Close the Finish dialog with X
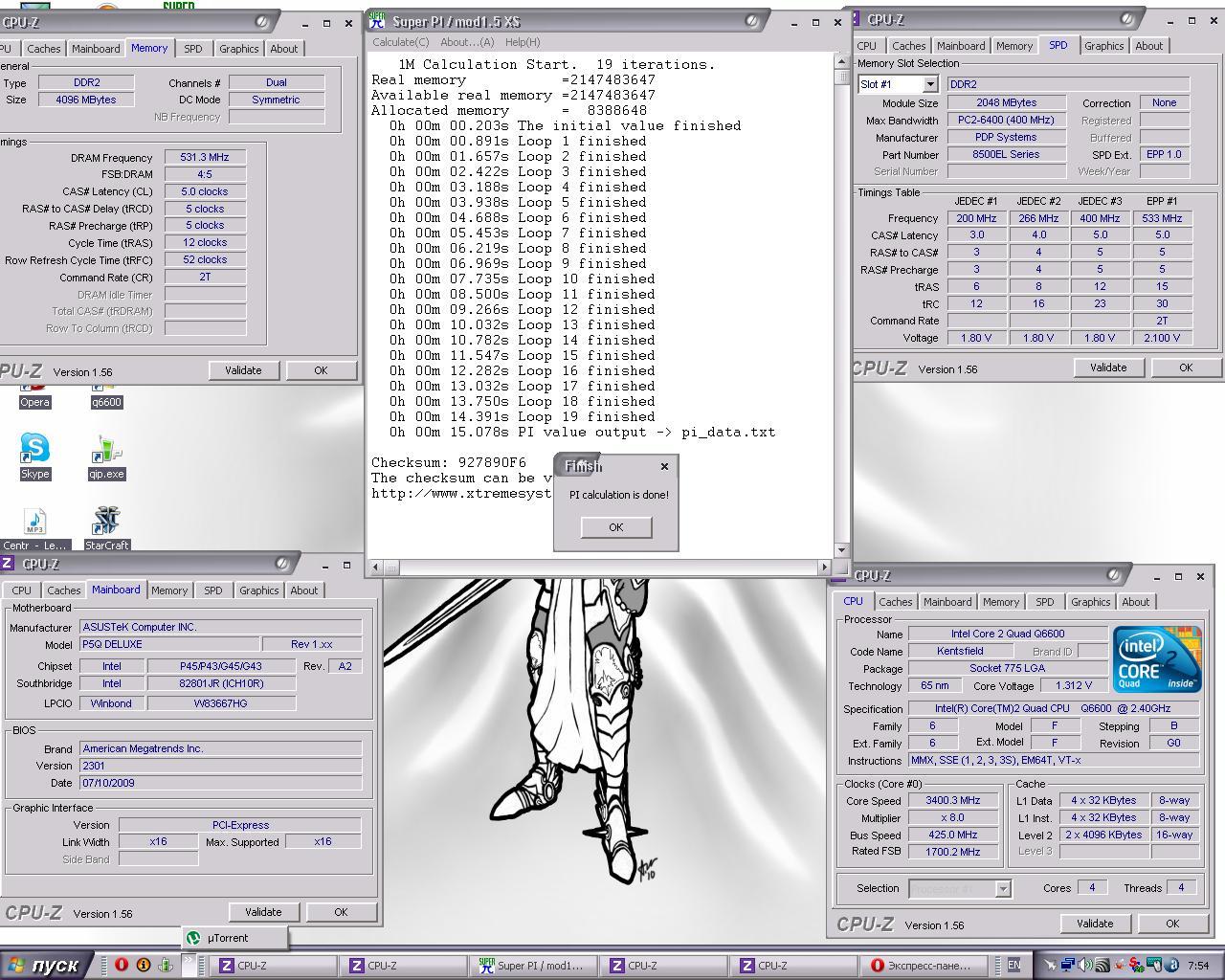 point(664,466)
